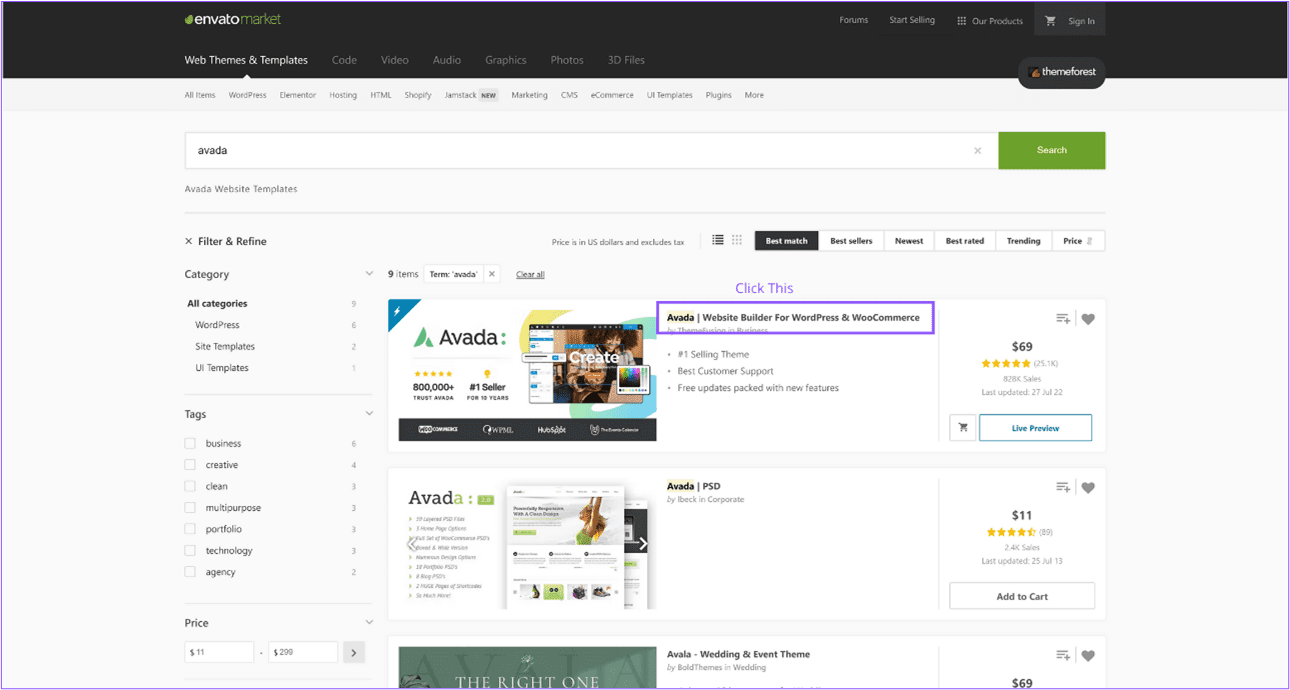The height and width of the screenshot is (690, 1290).
Task: Collapse the Category filter section
Action: (x=369, y=274)
